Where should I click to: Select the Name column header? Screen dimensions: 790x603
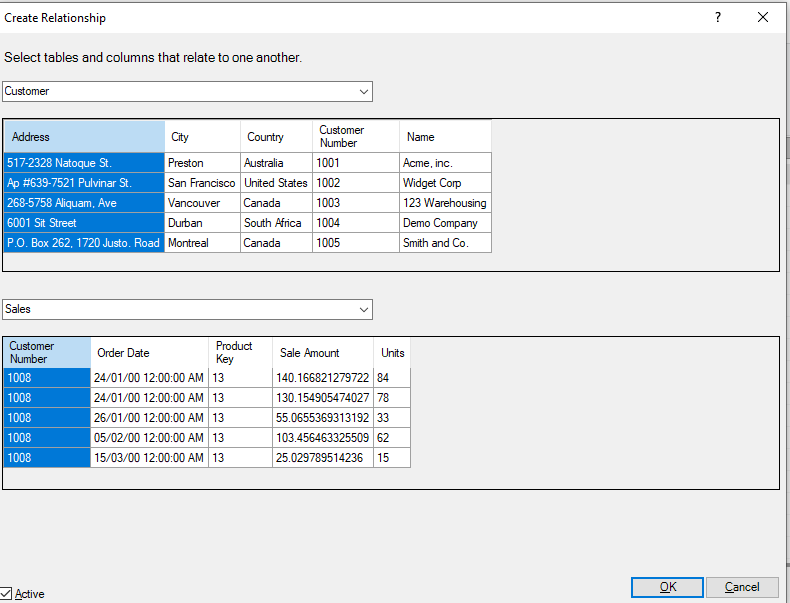pyautogui.click(x=445, y=137)
